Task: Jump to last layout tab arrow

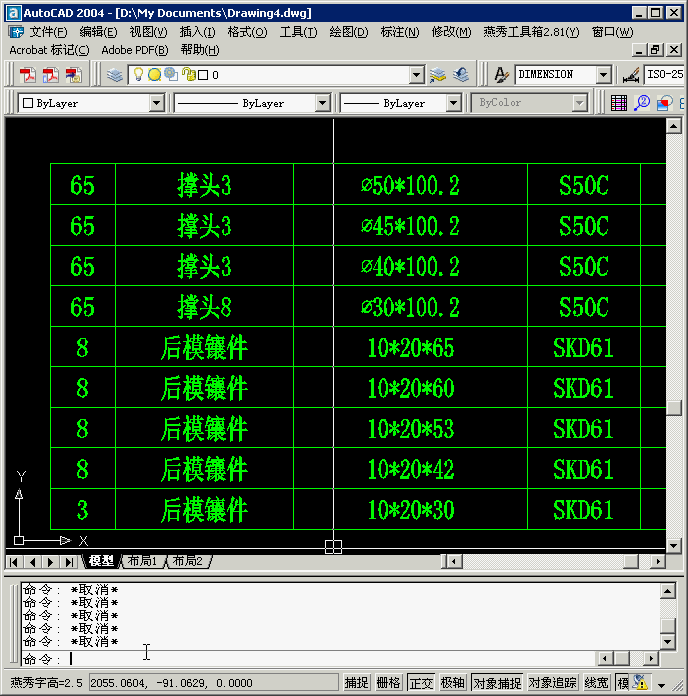Action: point(69,562)
